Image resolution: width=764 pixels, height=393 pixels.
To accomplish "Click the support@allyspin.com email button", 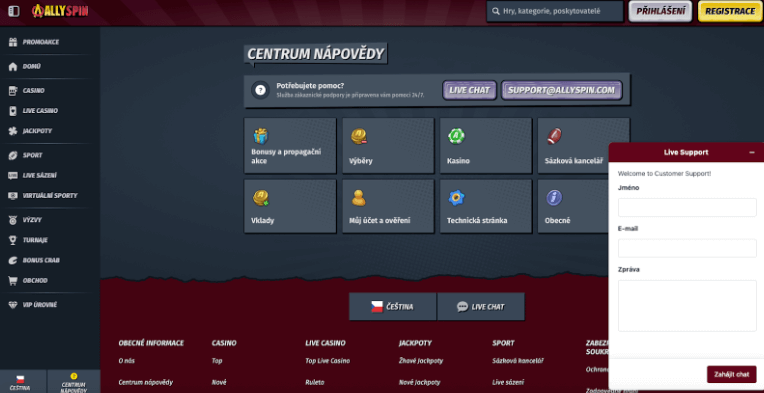I will coord(562,91).
